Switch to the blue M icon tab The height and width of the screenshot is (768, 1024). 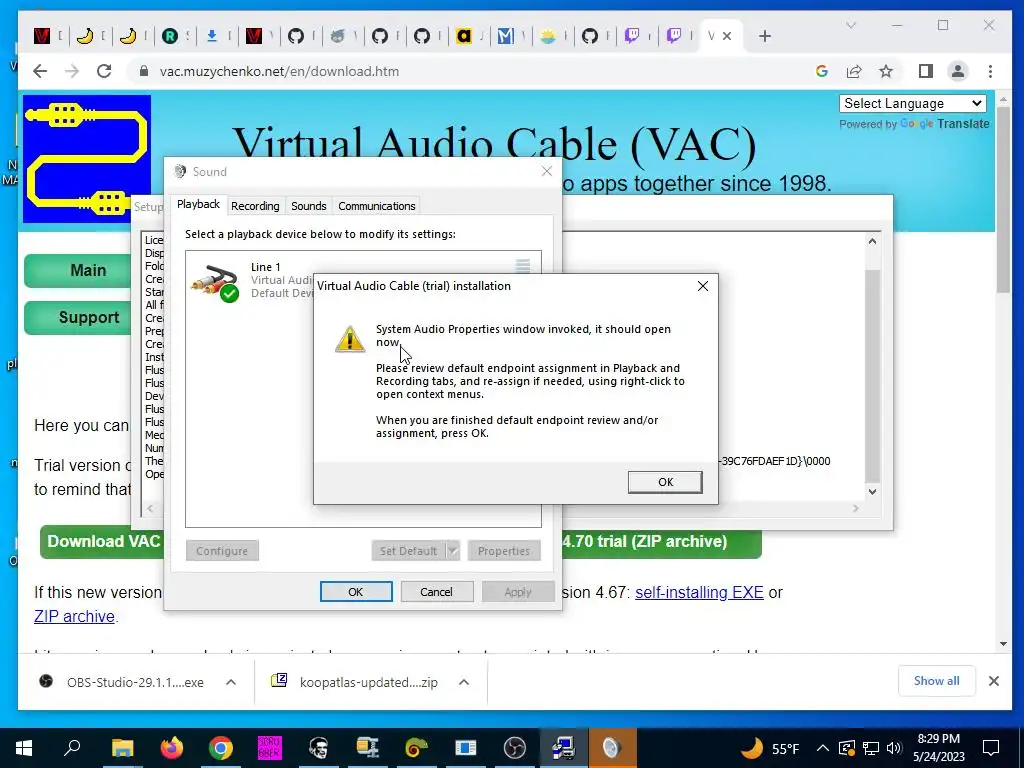coord(505,36)
